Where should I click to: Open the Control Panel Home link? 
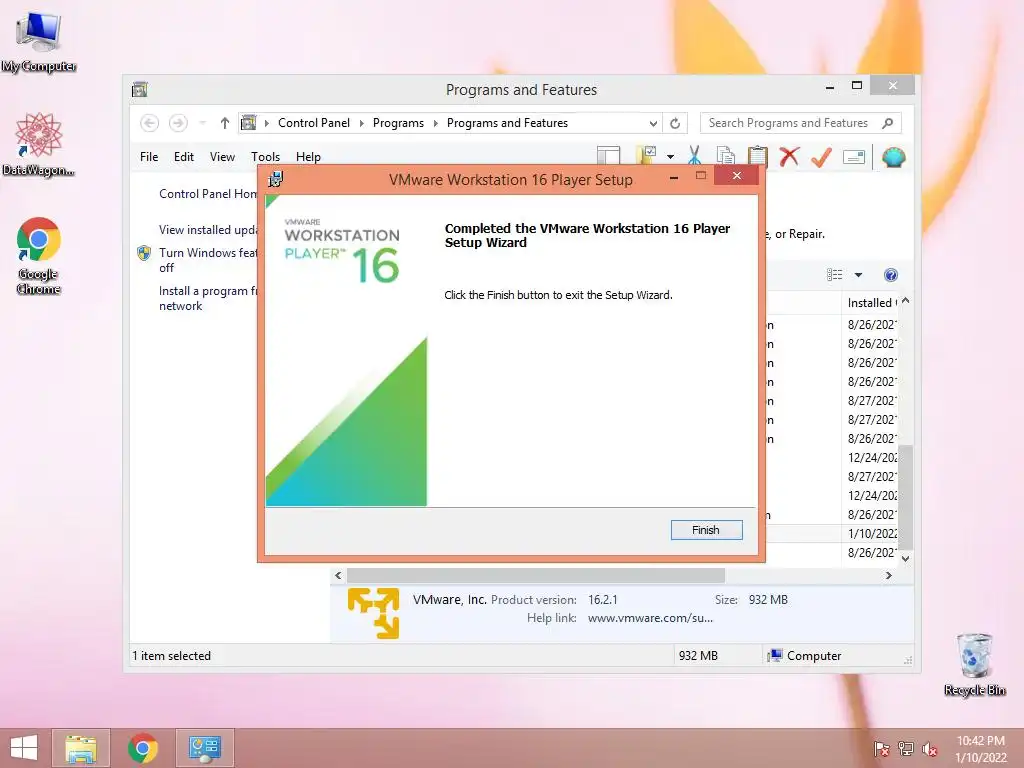[x=208, y=194]
